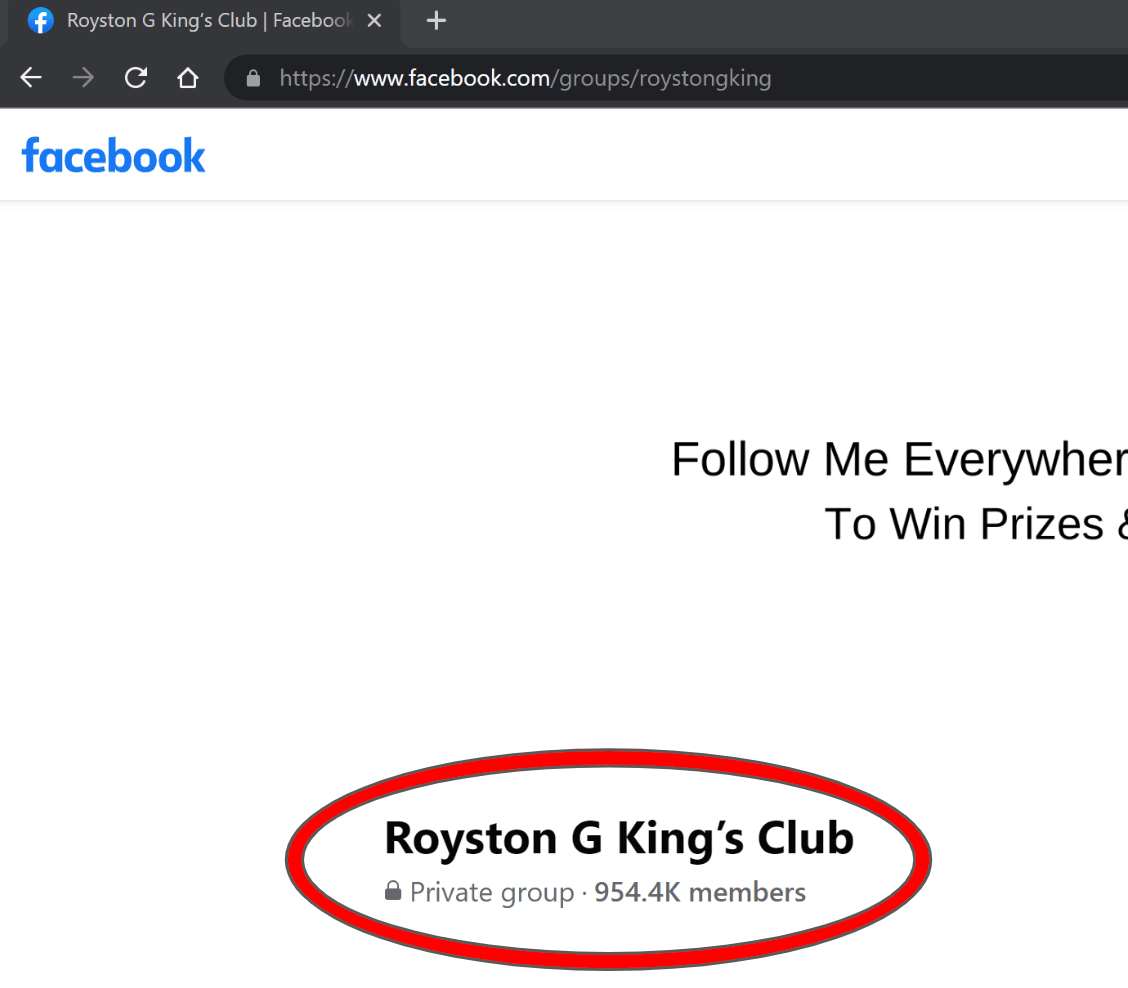Viewport: 1128px width, 988px height.
Task: View site info via address bar padlock
Action: 253,78
